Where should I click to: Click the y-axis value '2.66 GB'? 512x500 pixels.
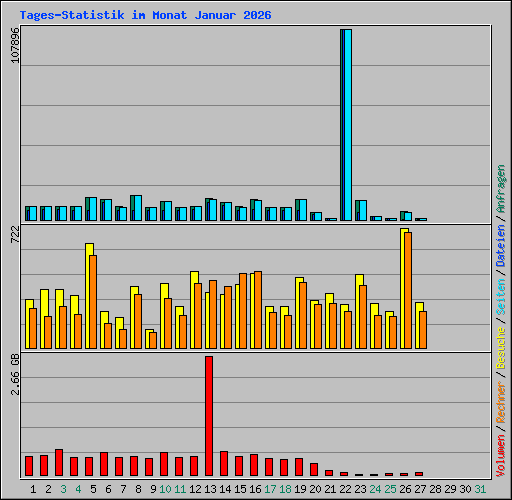tap(15, 375)
